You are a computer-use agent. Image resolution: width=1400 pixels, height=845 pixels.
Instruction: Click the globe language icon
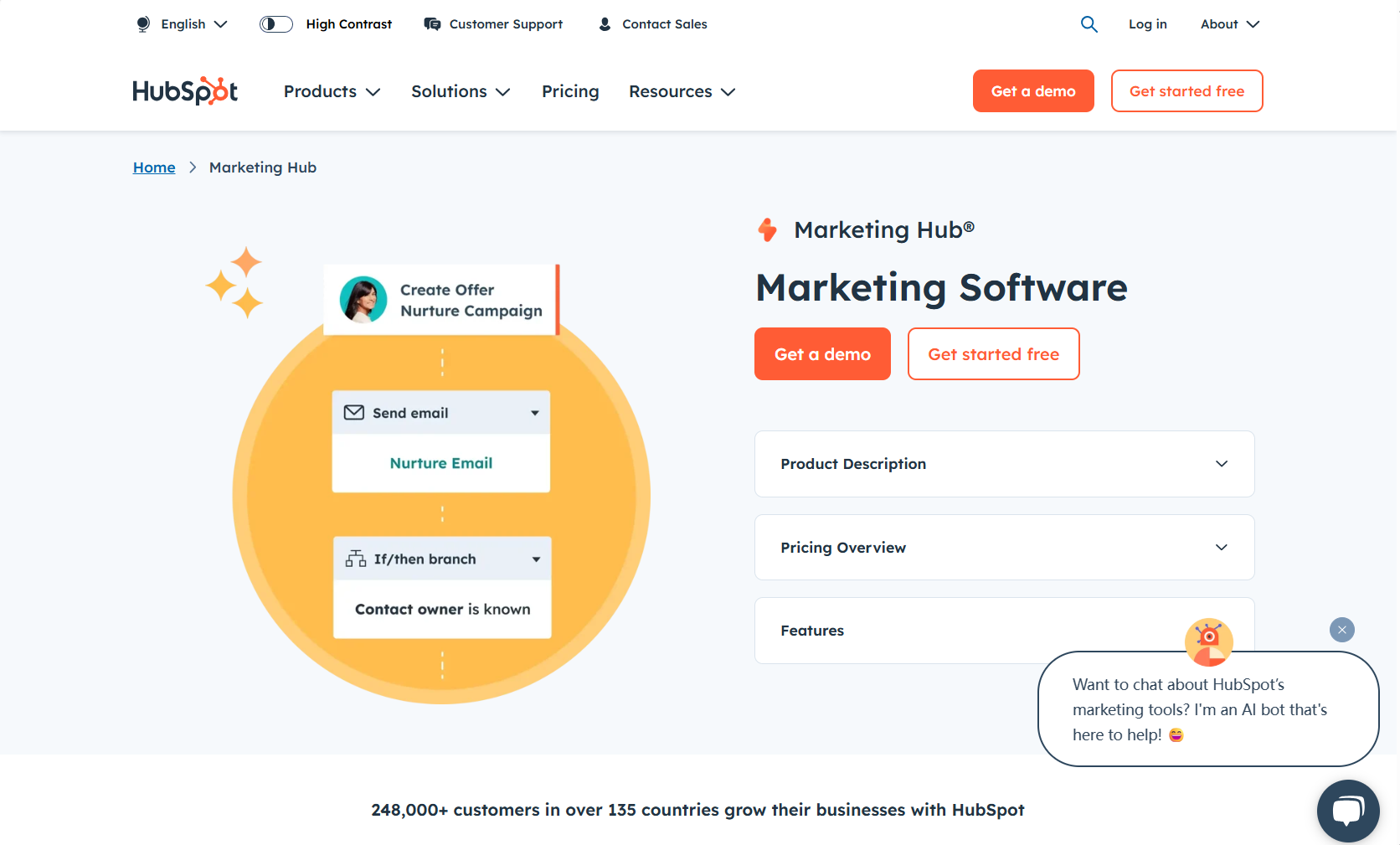click(143, 24)
